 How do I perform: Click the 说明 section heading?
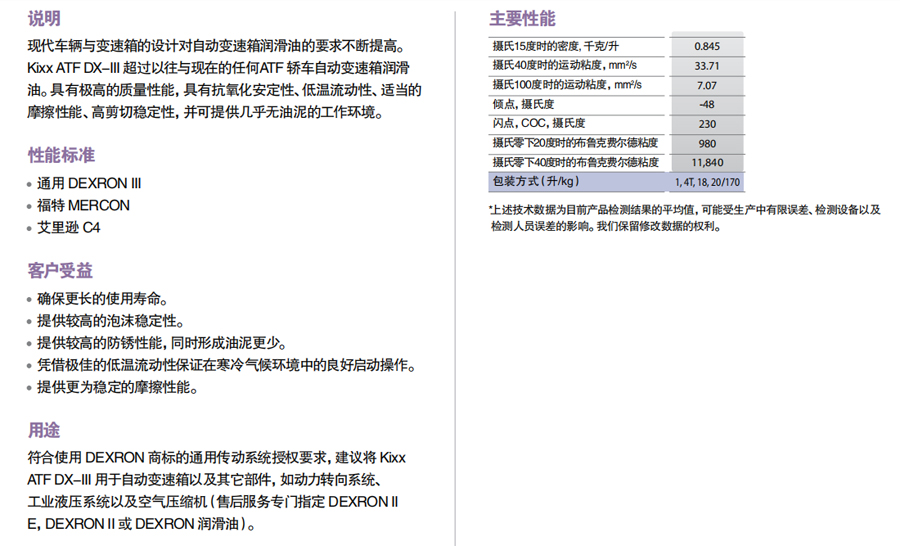[x=44, y=19]
